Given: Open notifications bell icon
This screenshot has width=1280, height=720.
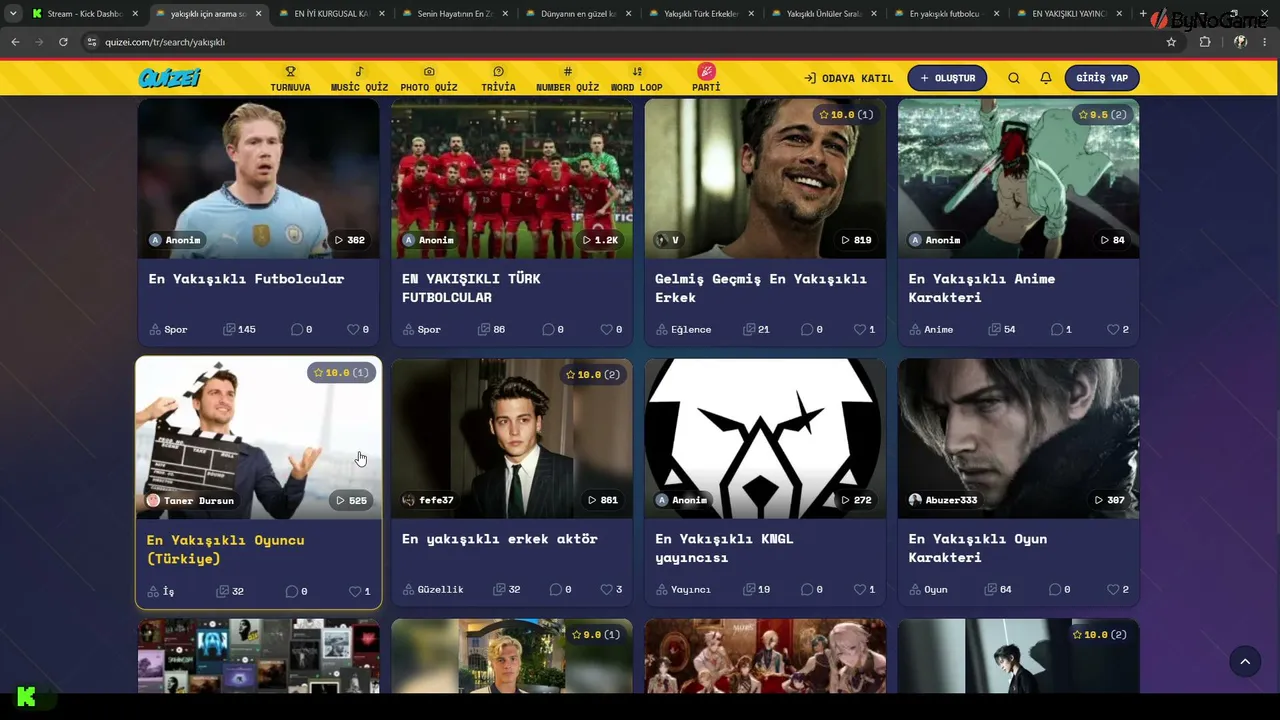Looking at the screenshot, I should coord(1046,78).
